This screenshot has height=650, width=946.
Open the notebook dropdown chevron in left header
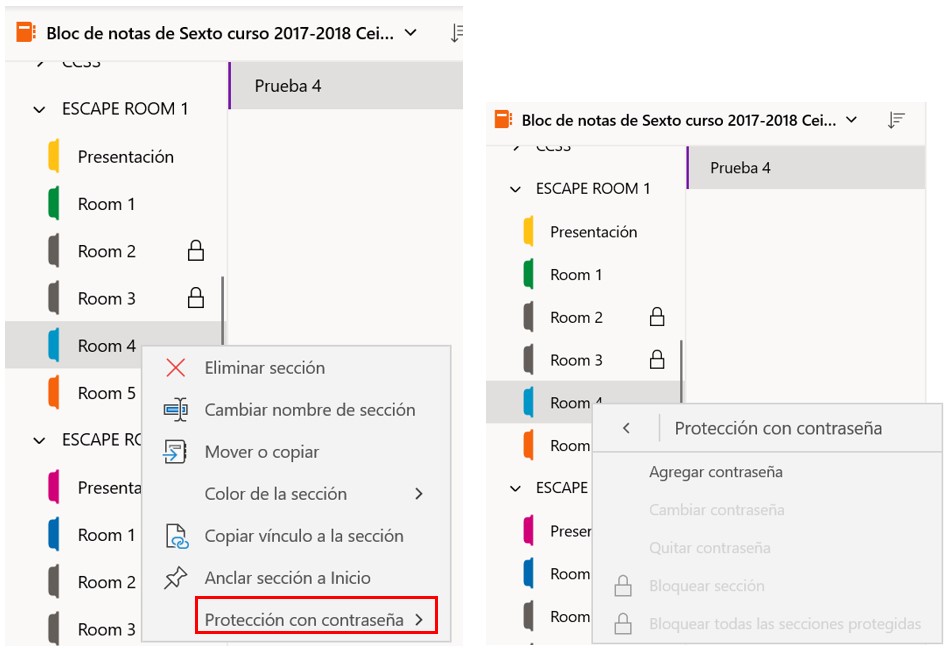411,33
